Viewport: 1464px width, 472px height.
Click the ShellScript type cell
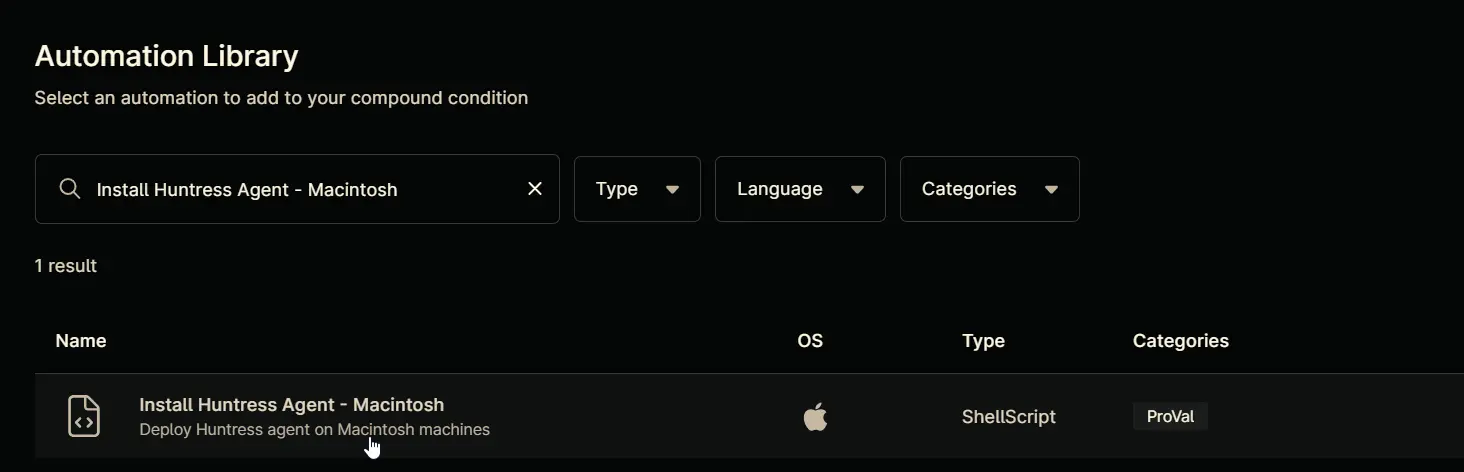[x=1009, y=416]
